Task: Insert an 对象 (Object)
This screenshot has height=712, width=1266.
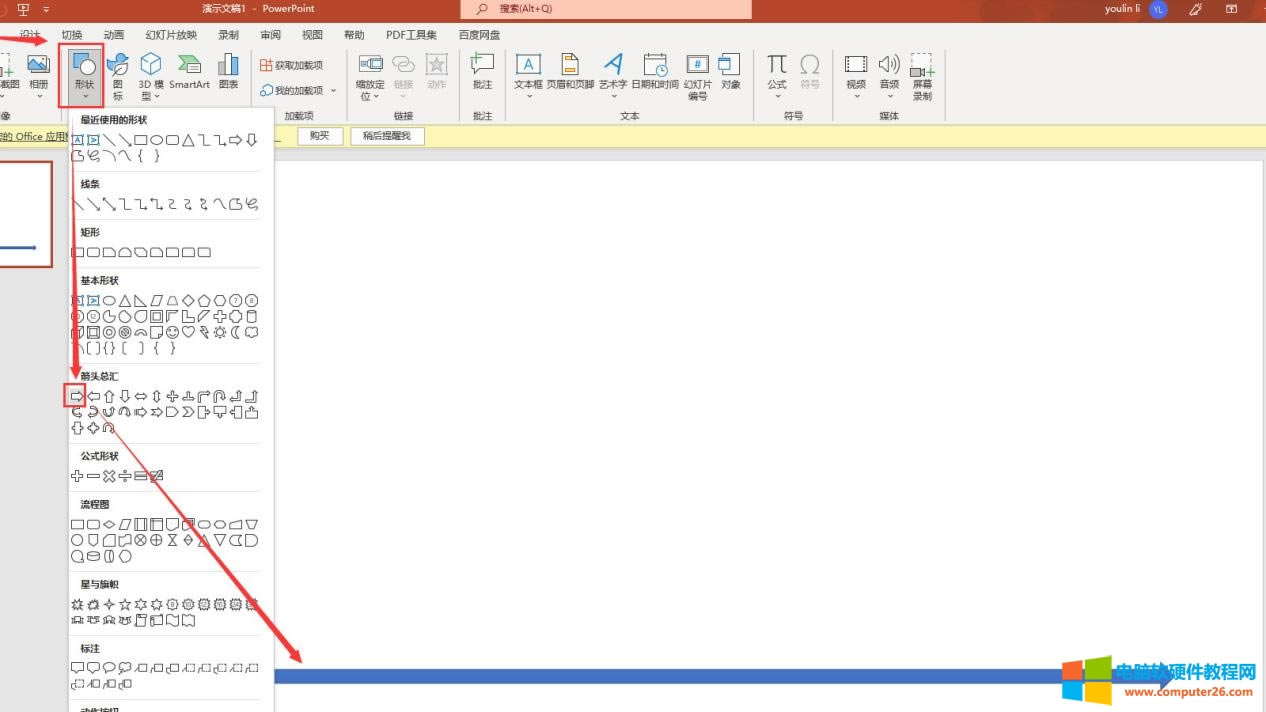Action: click(731, 72)
